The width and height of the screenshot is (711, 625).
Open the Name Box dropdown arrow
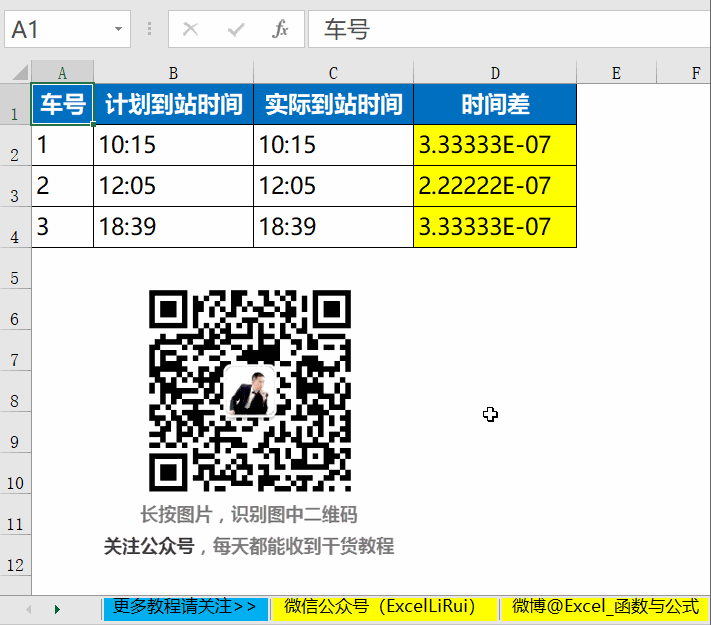118,29
